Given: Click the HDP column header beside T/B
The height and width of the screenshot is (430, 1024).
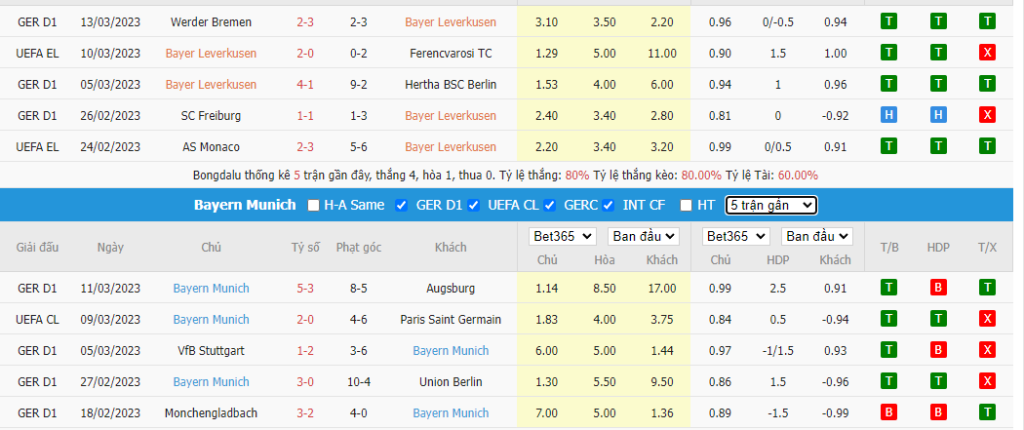Looking at the screenshot, I should click(x=938, y=247).
